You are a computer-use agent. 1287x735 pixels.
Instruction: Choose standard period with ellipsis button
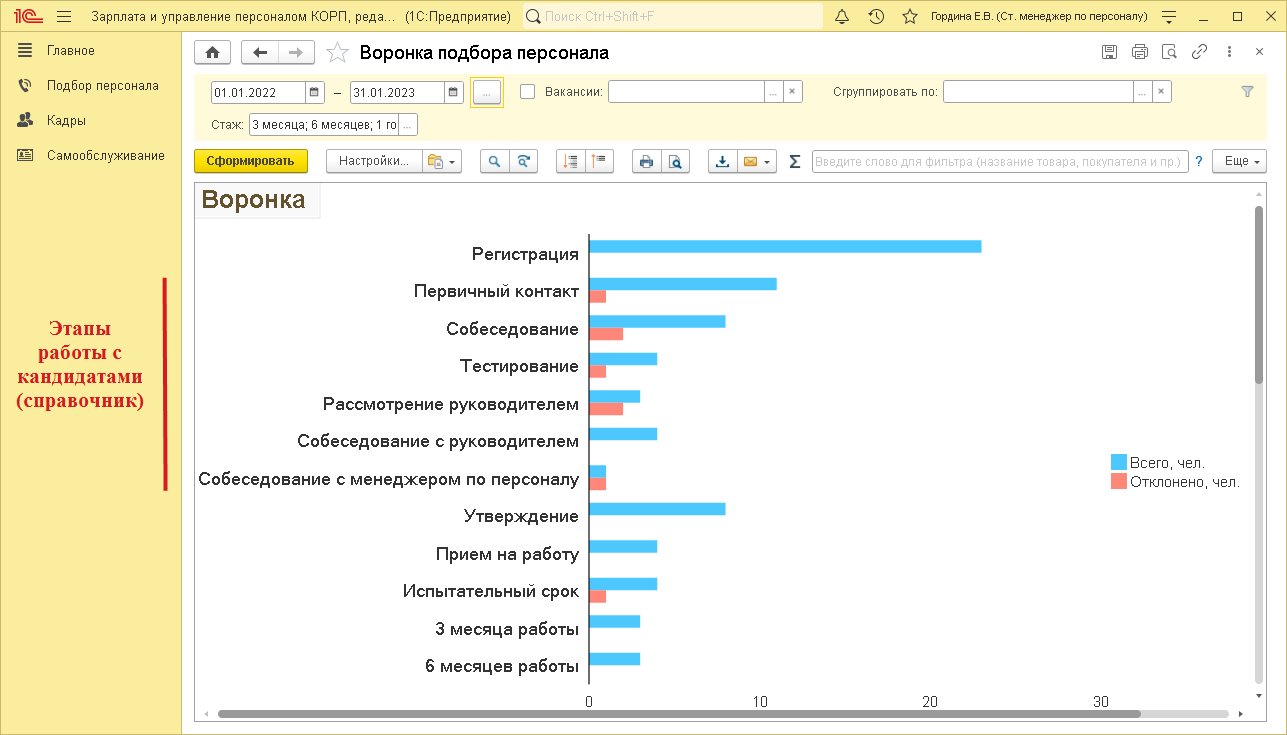[486, 92]
